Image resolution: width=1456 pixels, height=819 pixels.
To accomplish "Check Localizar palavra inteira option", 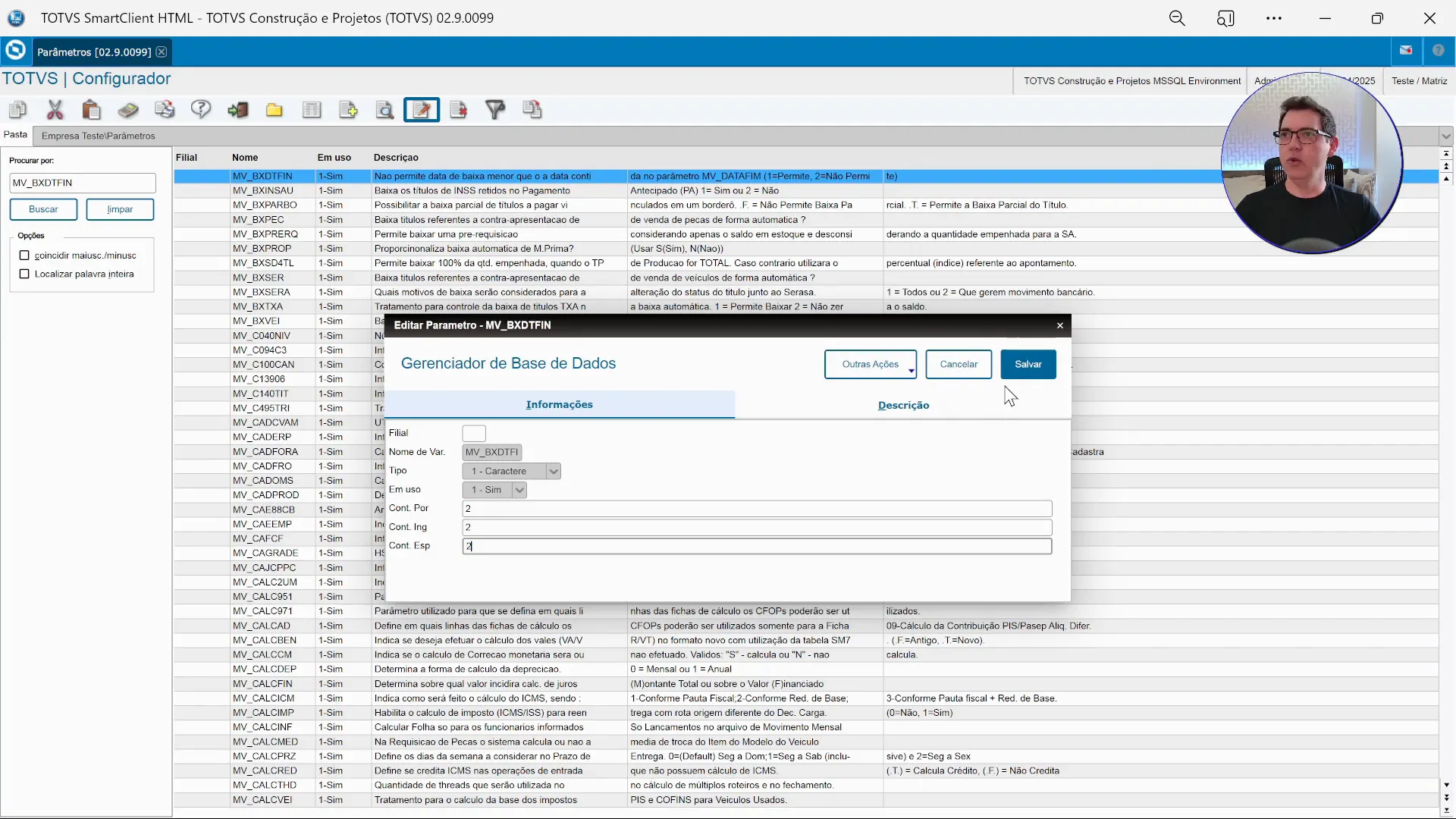I will pos(24,274).
